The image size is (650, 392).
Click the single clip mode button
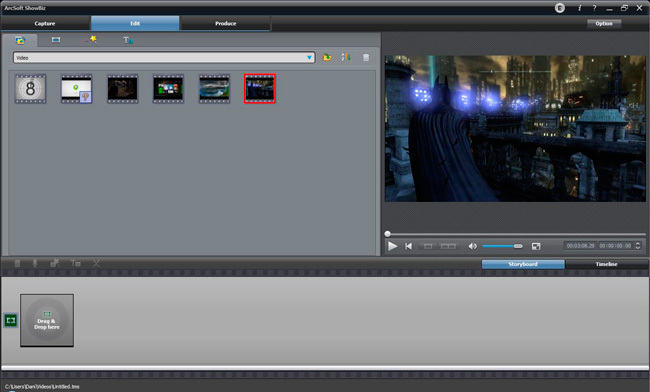point(428,246)
